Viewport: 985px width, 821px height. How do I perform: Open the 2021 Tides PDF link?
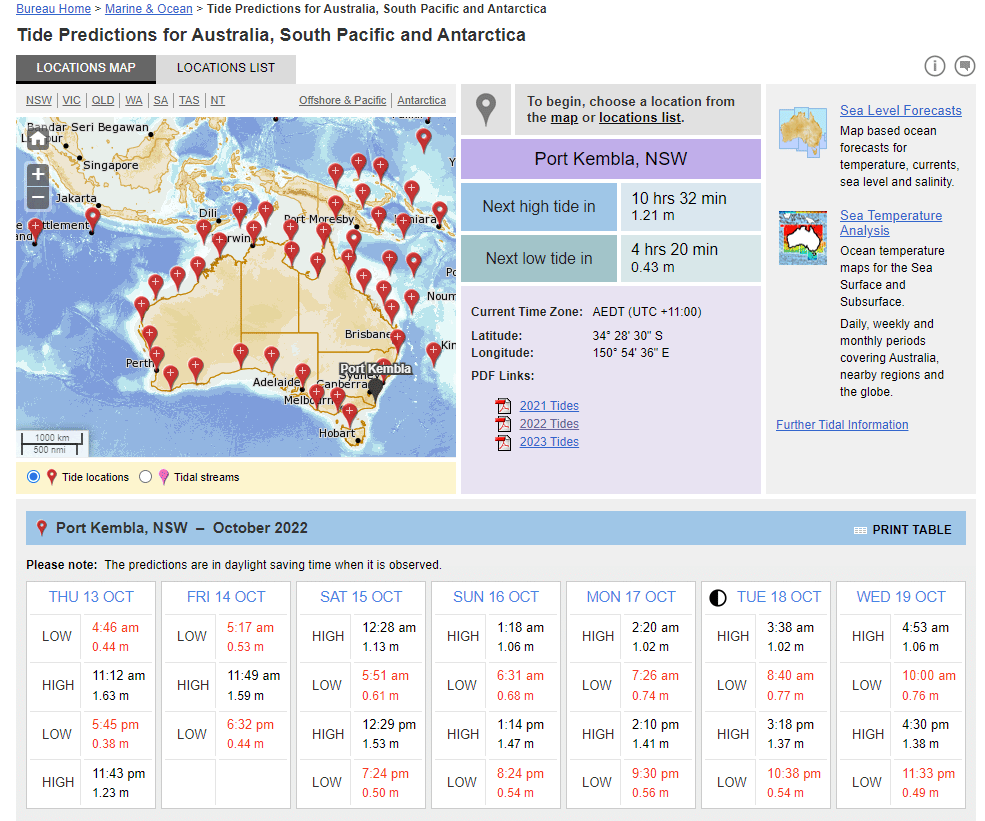click(x=549, y=406)
